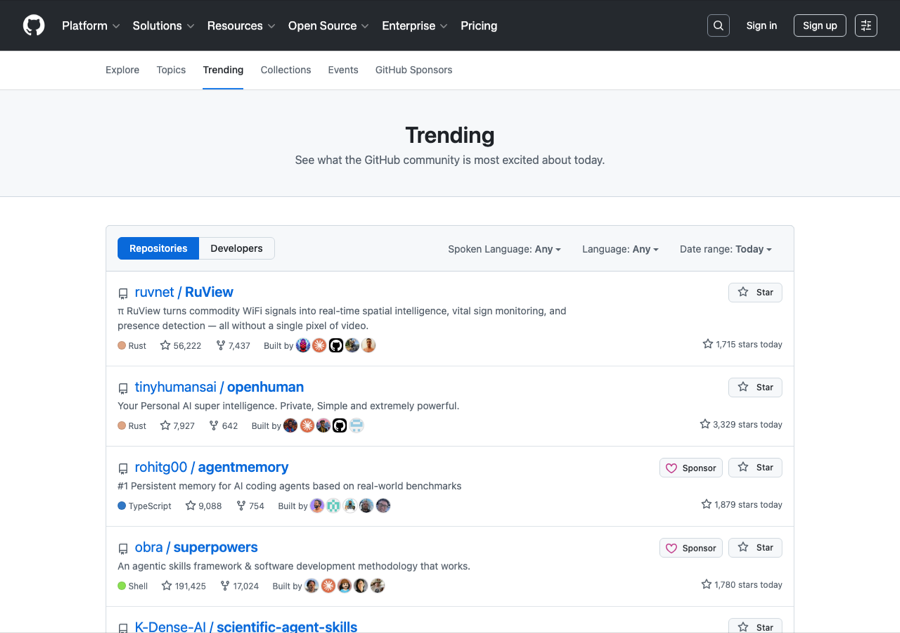
Task: Star the ruvnet / RuView repository
Action: [755, 292]
